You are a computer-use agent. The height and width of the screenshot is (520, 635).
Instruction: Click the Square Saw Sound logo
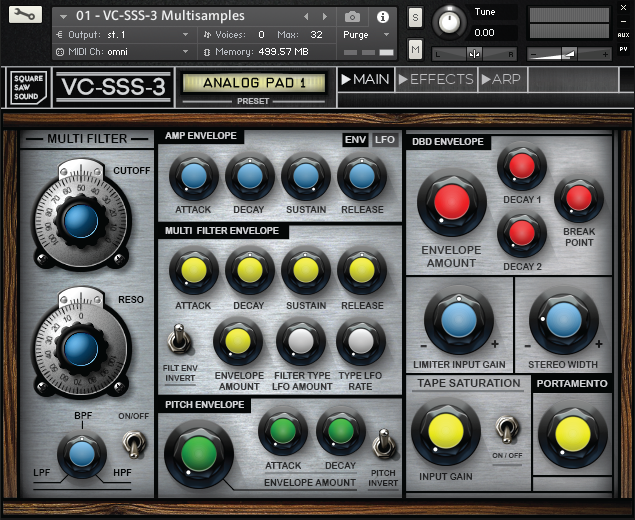28,87
